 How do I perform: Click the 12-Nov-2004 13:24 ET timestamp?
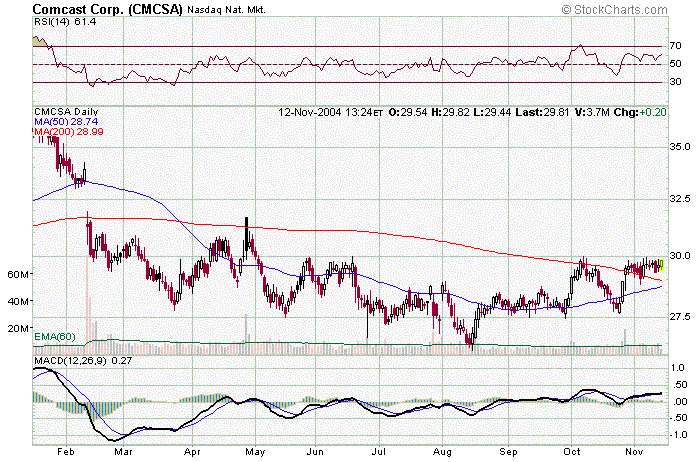(330, 112)
